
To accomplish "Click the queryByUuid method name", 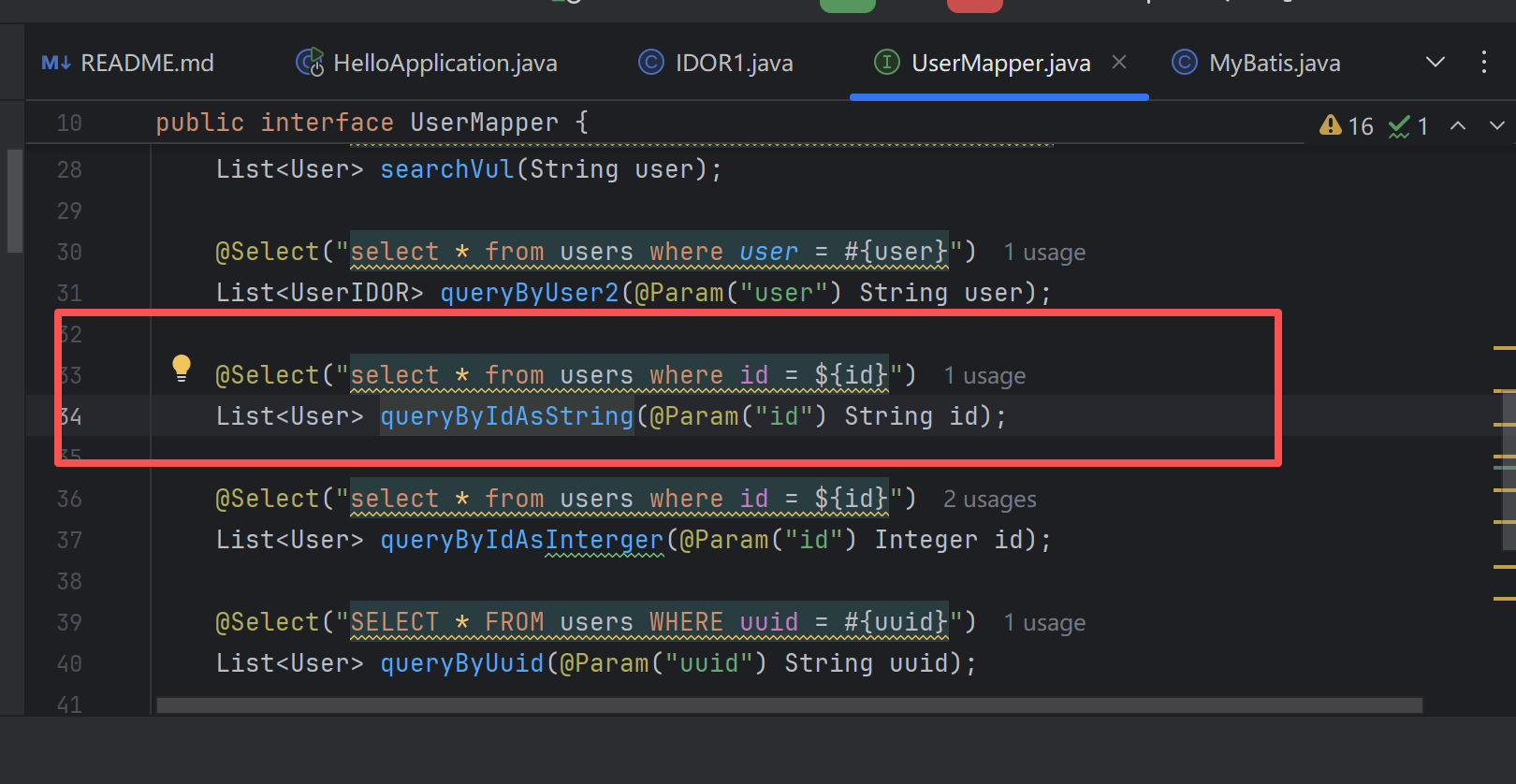I will [462, 663].
